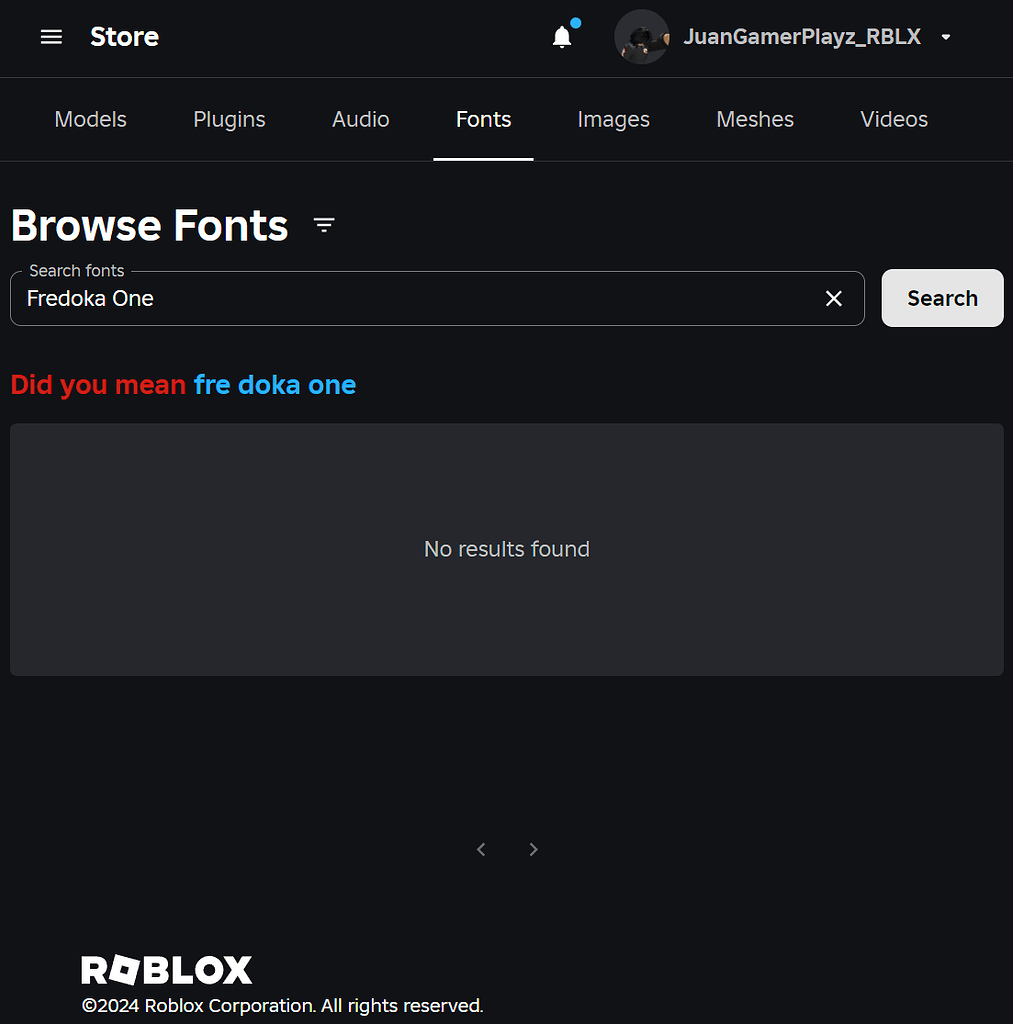The width and height of the screenshot is (1013, 1024).
Task: Select the Fonts tab
Action: tap(483, 119)
